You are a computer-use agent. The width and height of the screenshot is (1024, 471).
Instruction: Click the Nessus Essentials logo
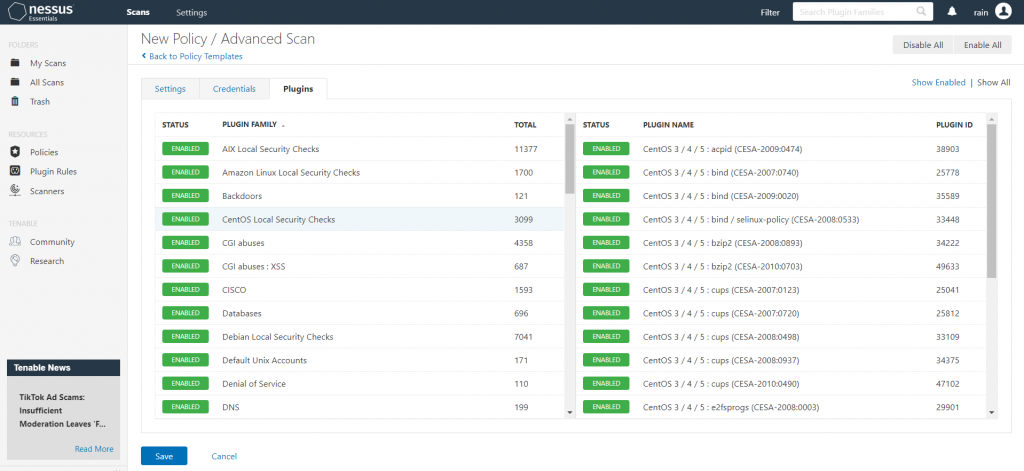point(40,12)
